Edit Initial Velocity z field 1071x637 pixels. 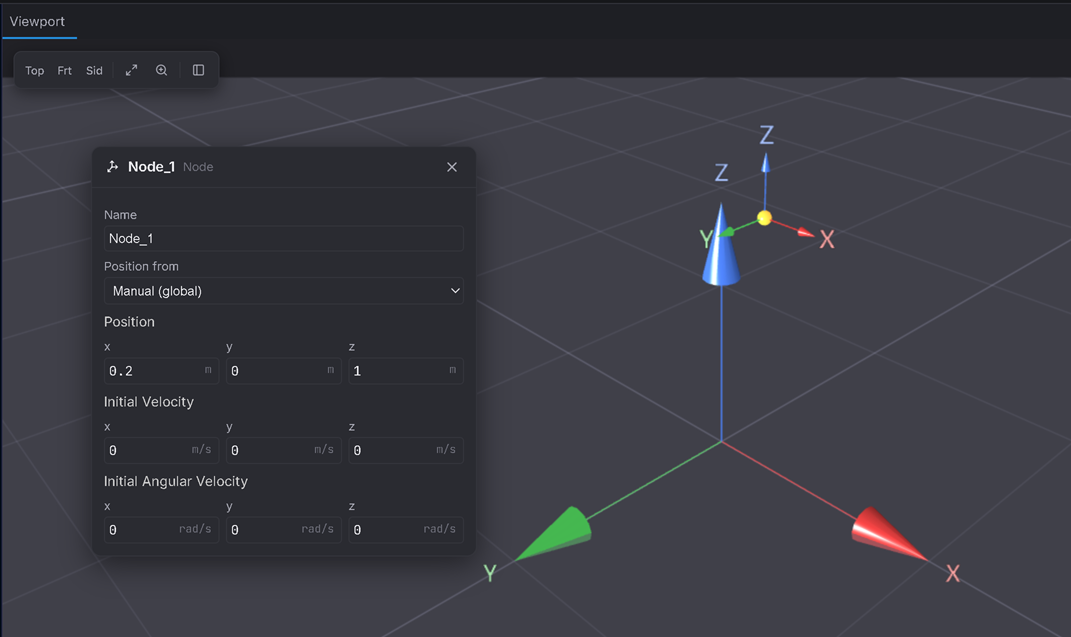(x=406, y=450)
